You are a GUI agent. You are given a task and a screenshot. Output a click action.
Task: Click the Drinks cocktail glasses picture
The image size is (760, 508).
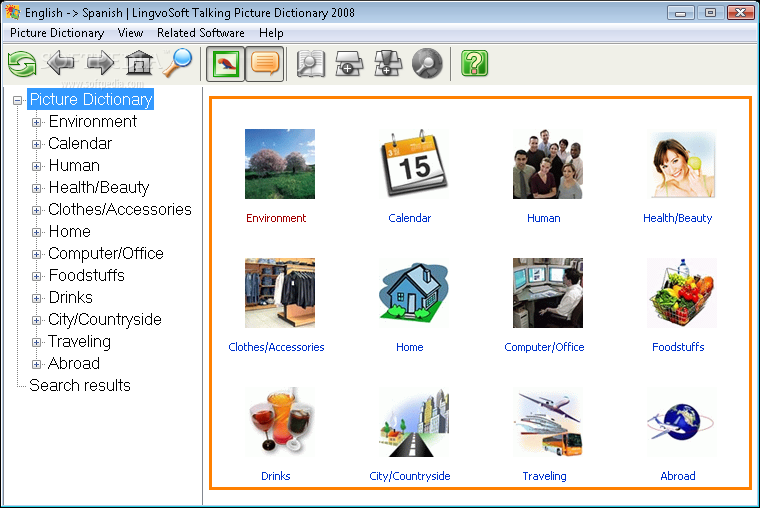[x=280, y=422]
